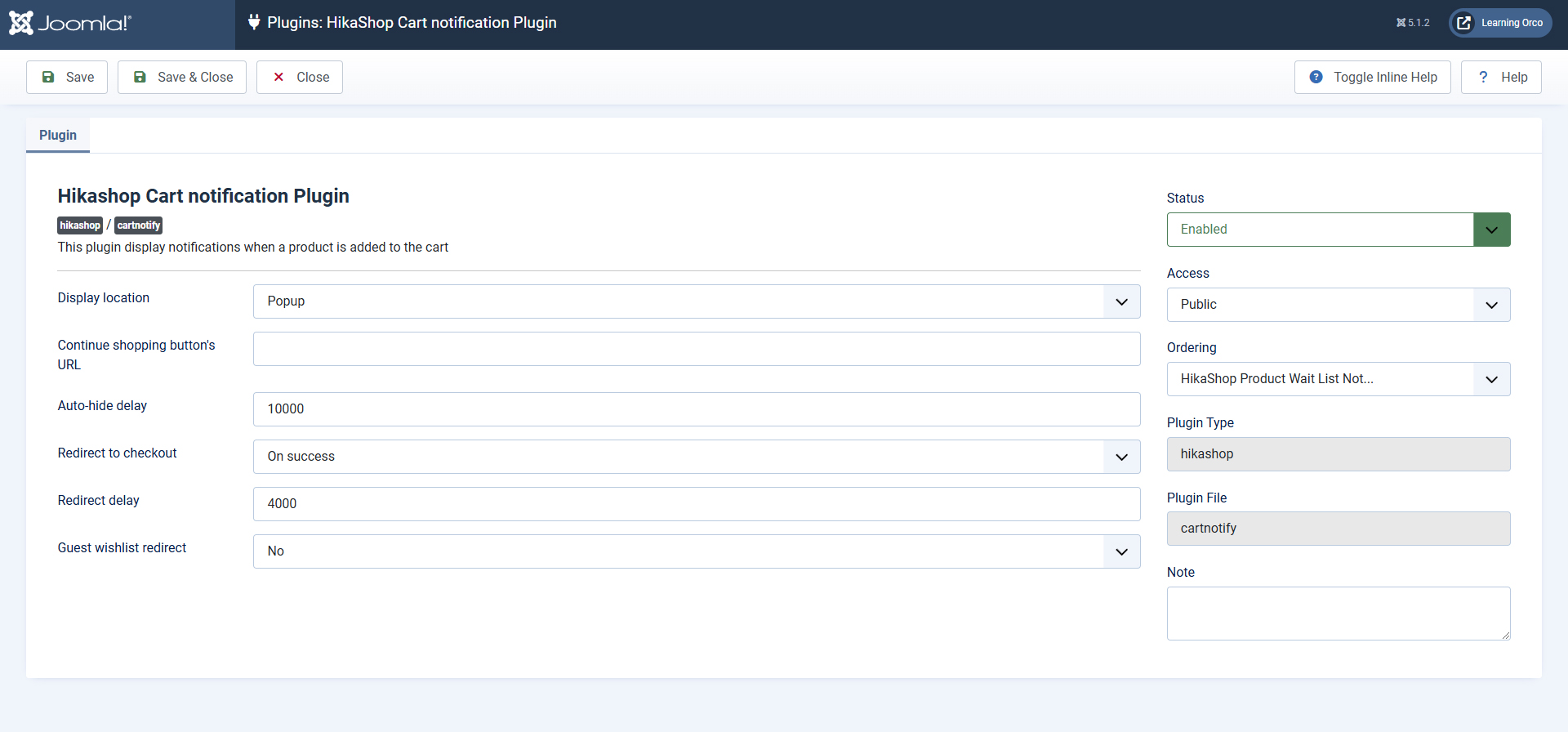Screen dimensions: 1568x732
Task: Open the Redirect to checkout dropdown
Action: pyautogui.click(x=697, y=457)
